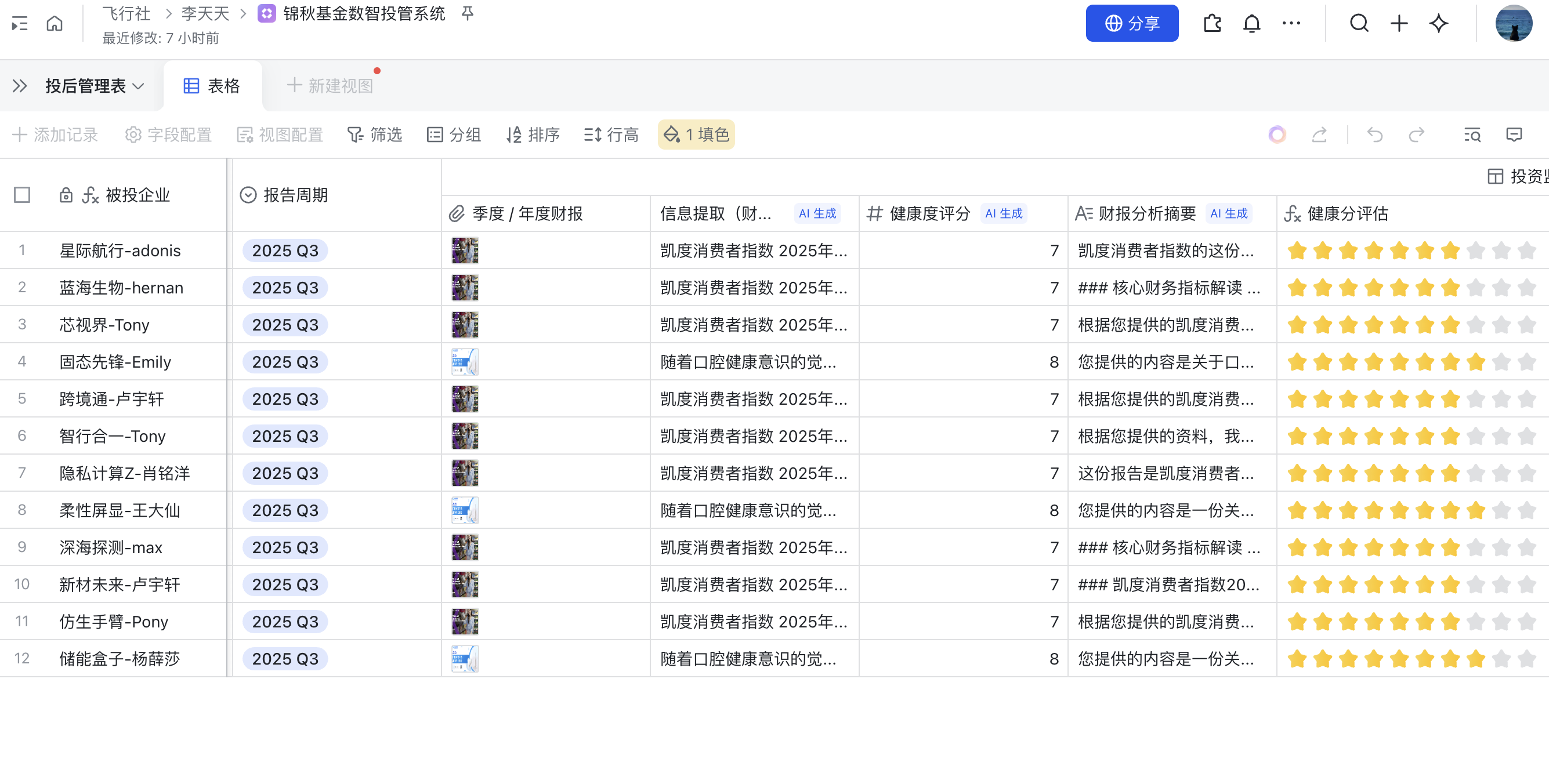Open the extensions puzzle icon
This screenshot has height=784, width=1549.
[x=1213, y=23]
